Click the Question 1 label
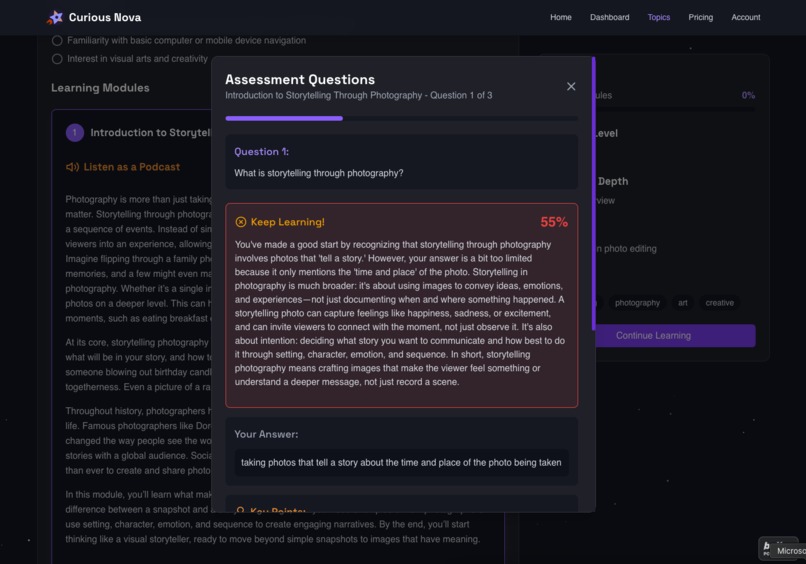Viewport: 806px width, 564px height. (261, 152)
